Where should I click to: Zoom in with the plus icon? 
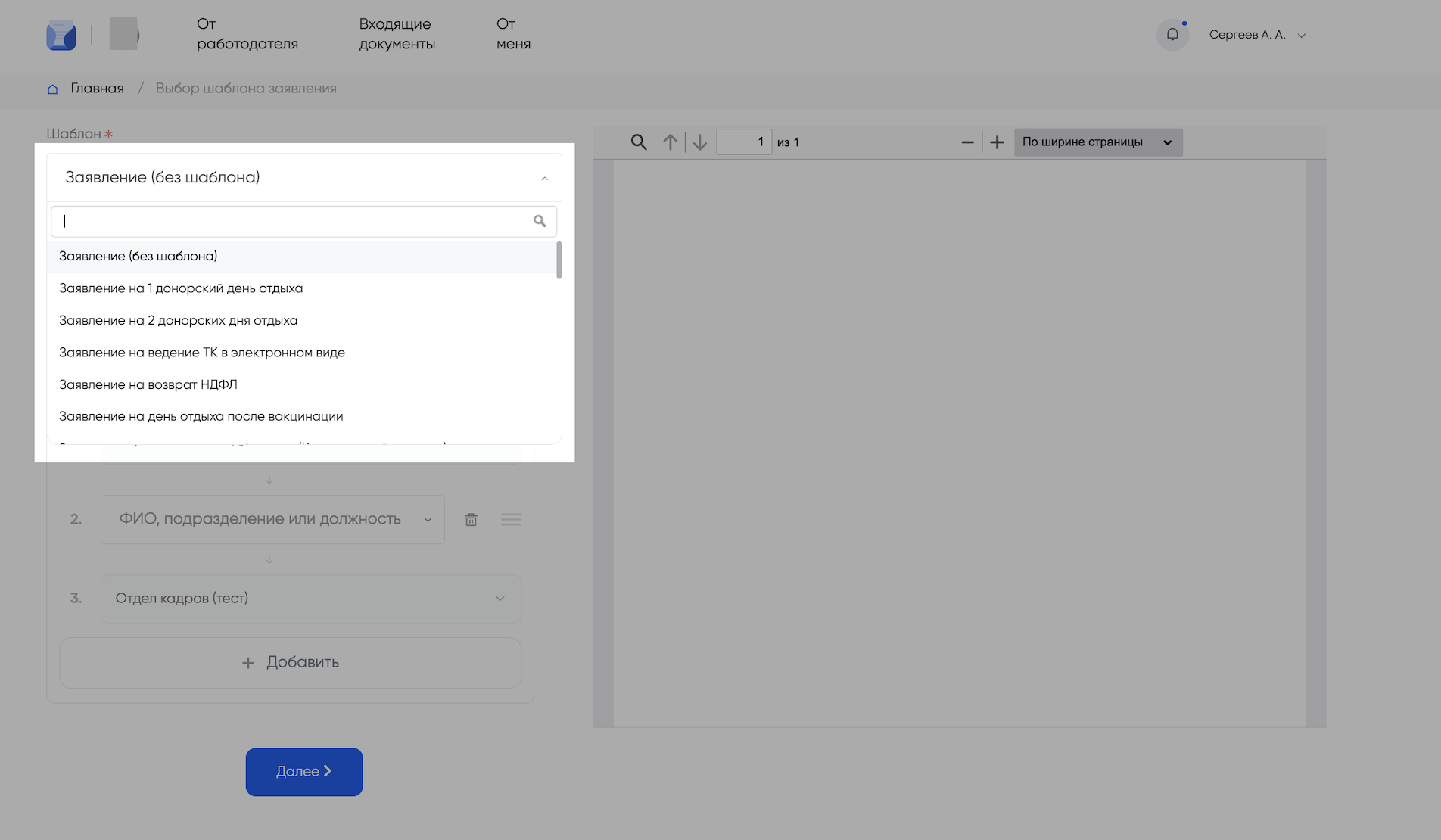997,142
